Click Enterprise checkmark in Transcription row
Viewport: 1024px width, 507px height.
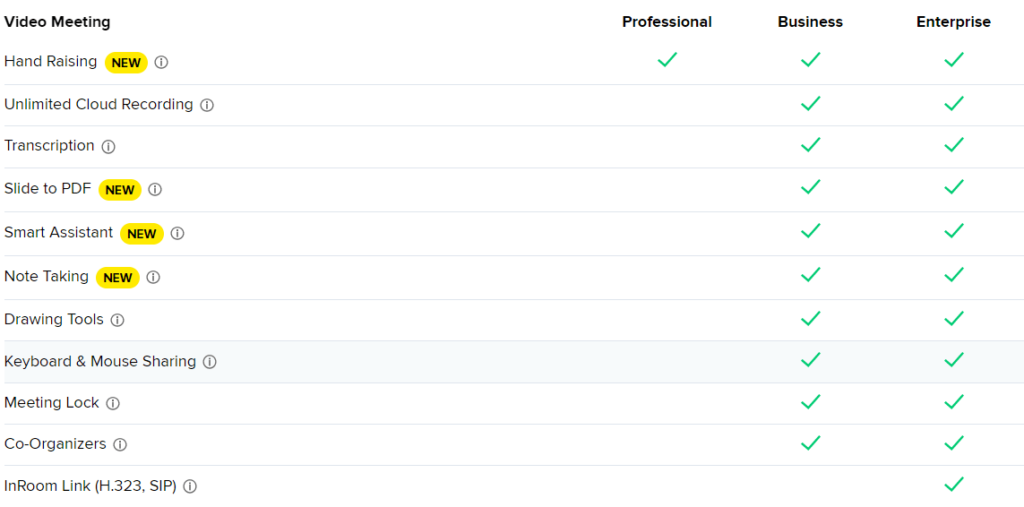(x=954, y=145)
